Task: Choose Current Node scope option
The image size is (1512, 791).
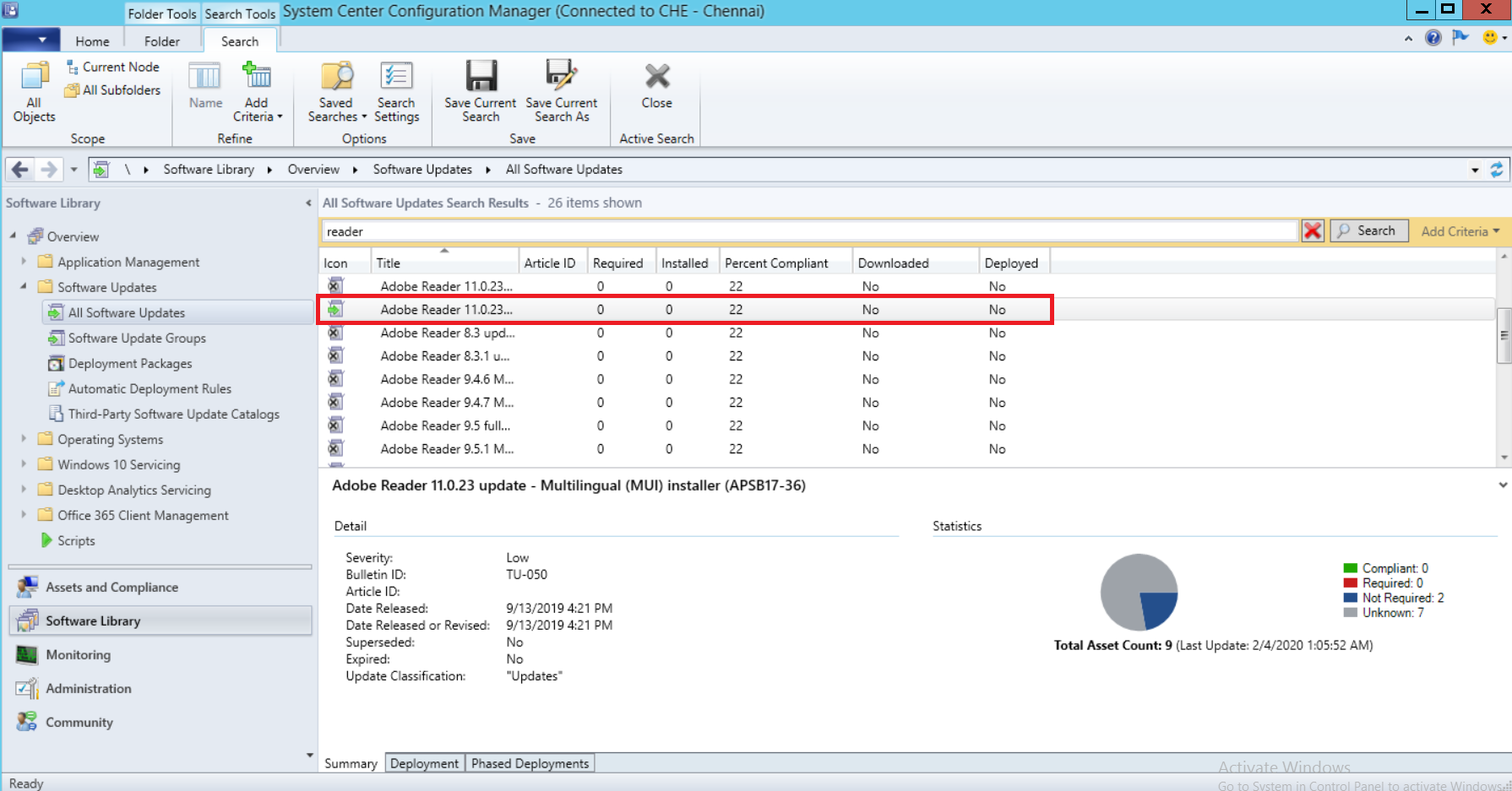Action: pyautogui.click(x=112, y=67)
